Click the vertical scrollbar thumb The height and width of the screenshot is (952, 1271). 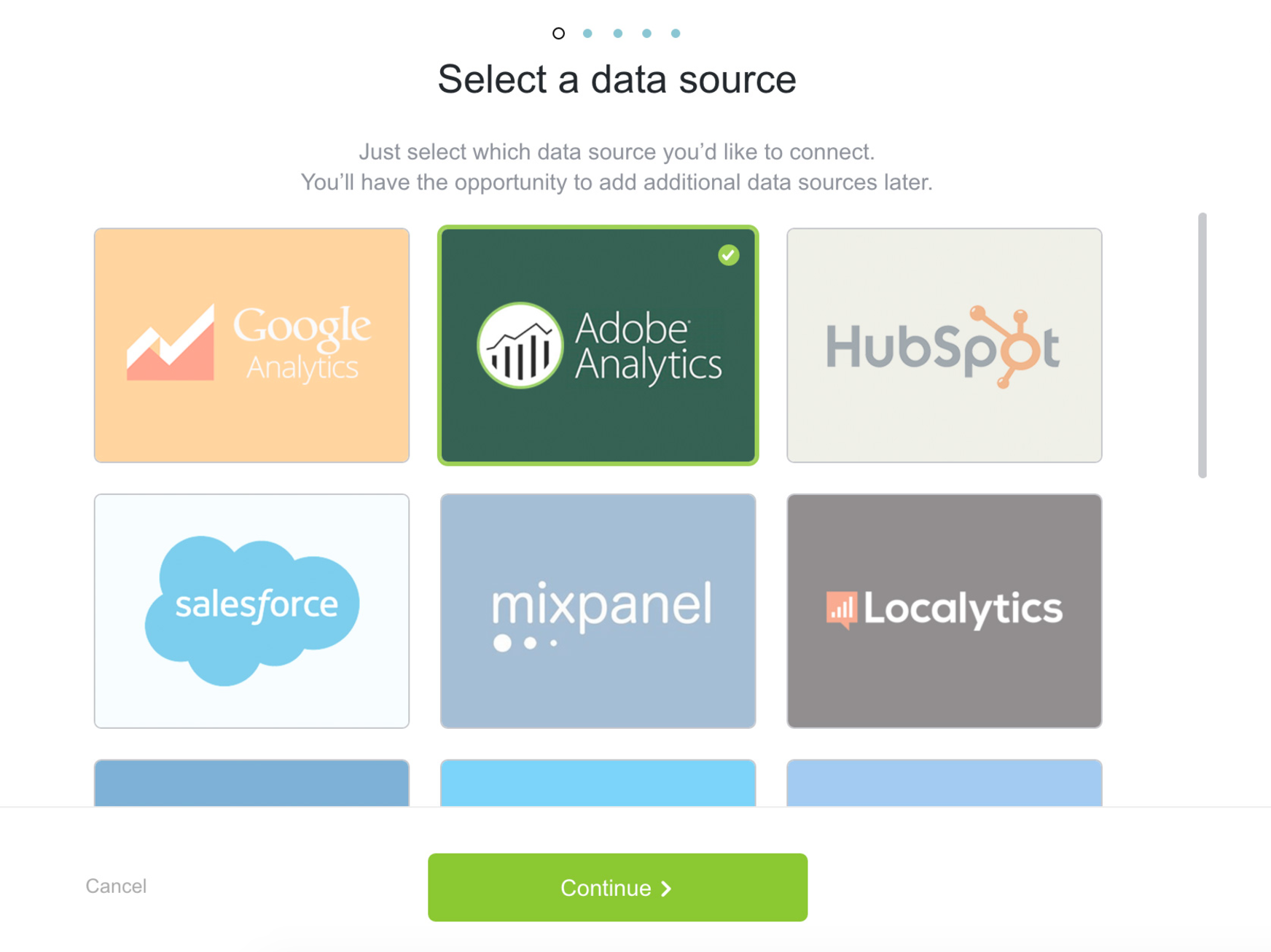(1202, 345)
